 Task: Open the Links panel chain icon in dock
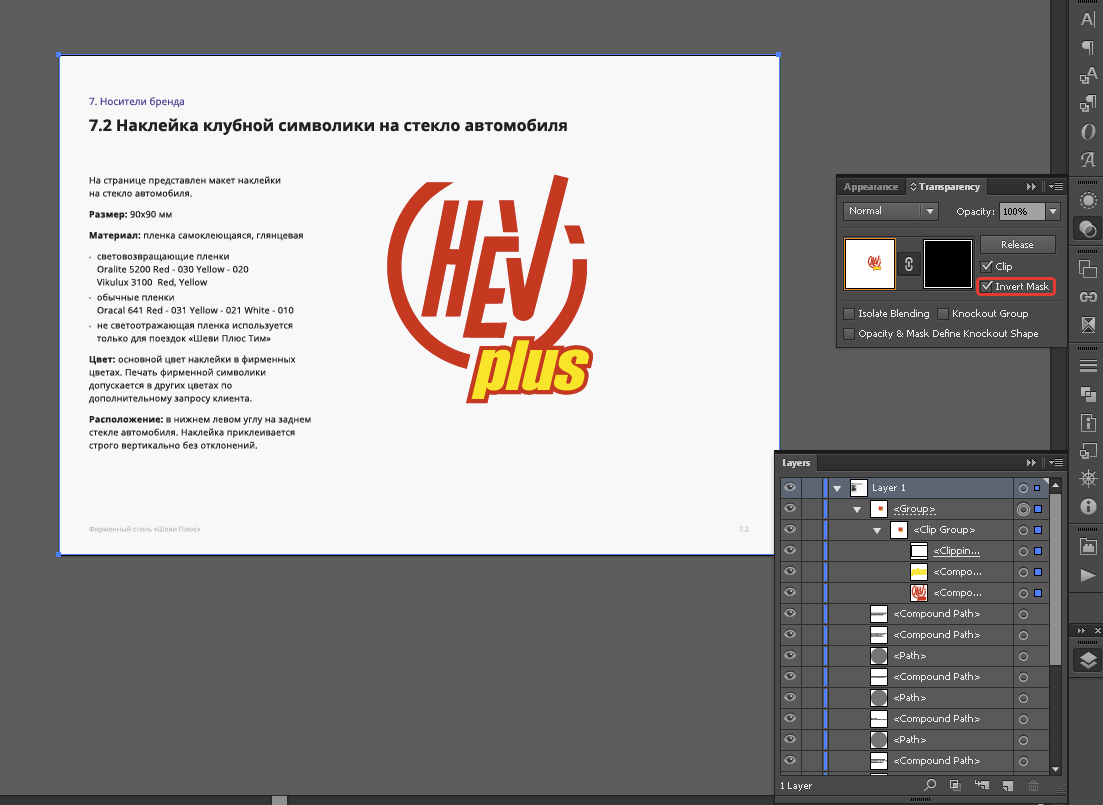point(1088,297)
